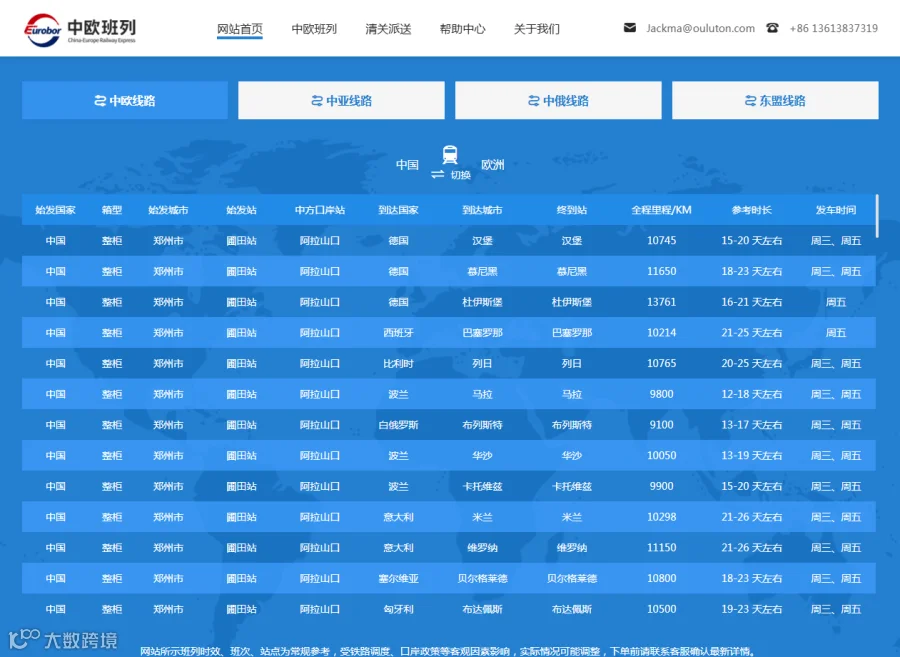Screen dimensions: 900x657
Task: Click the envelope email icon in header
Action: [x=630, y=28]
